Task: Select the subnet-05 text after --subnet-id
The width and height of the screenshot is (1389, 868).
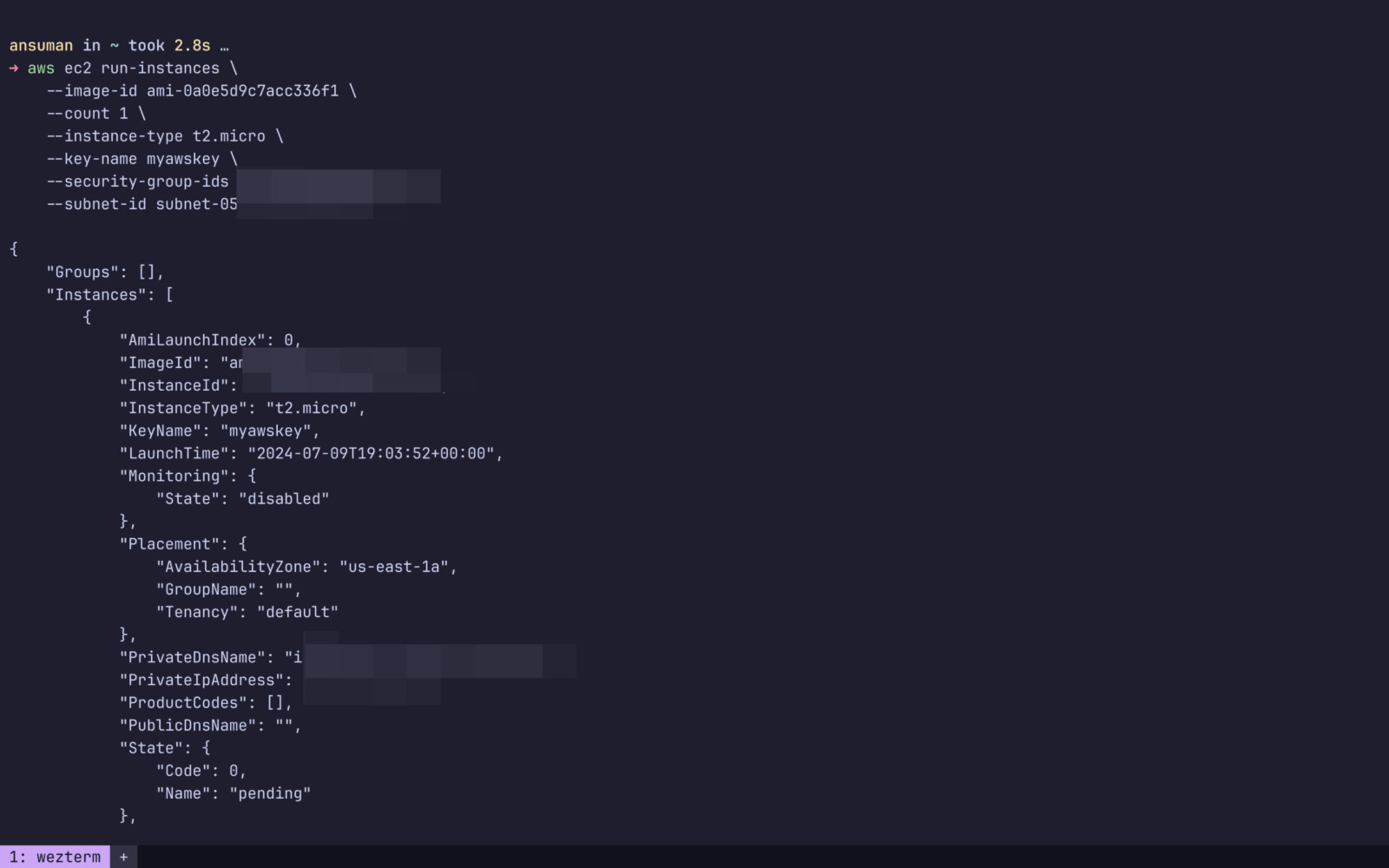Action: 194,204
